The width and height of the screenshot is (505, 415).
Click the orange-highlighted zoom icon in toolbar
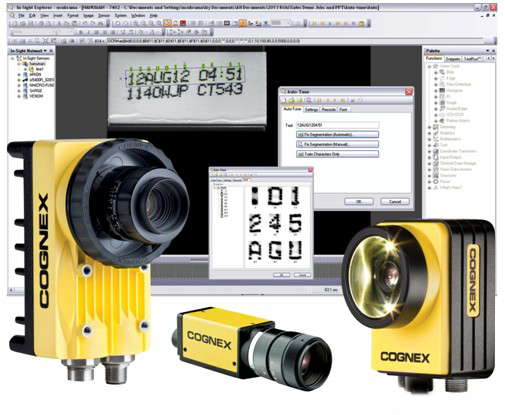pyautogui.click(x=167, y=23)
